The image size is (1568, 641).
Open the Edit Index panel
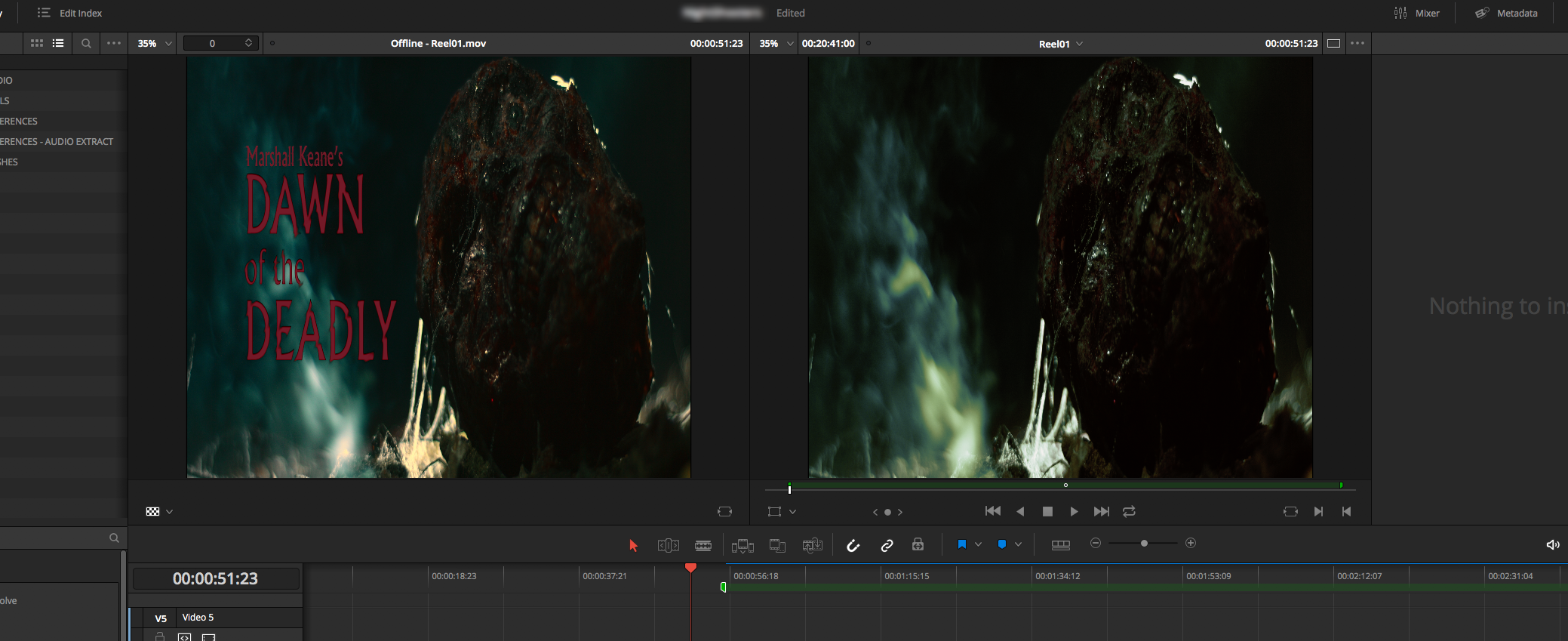(69, 13)
